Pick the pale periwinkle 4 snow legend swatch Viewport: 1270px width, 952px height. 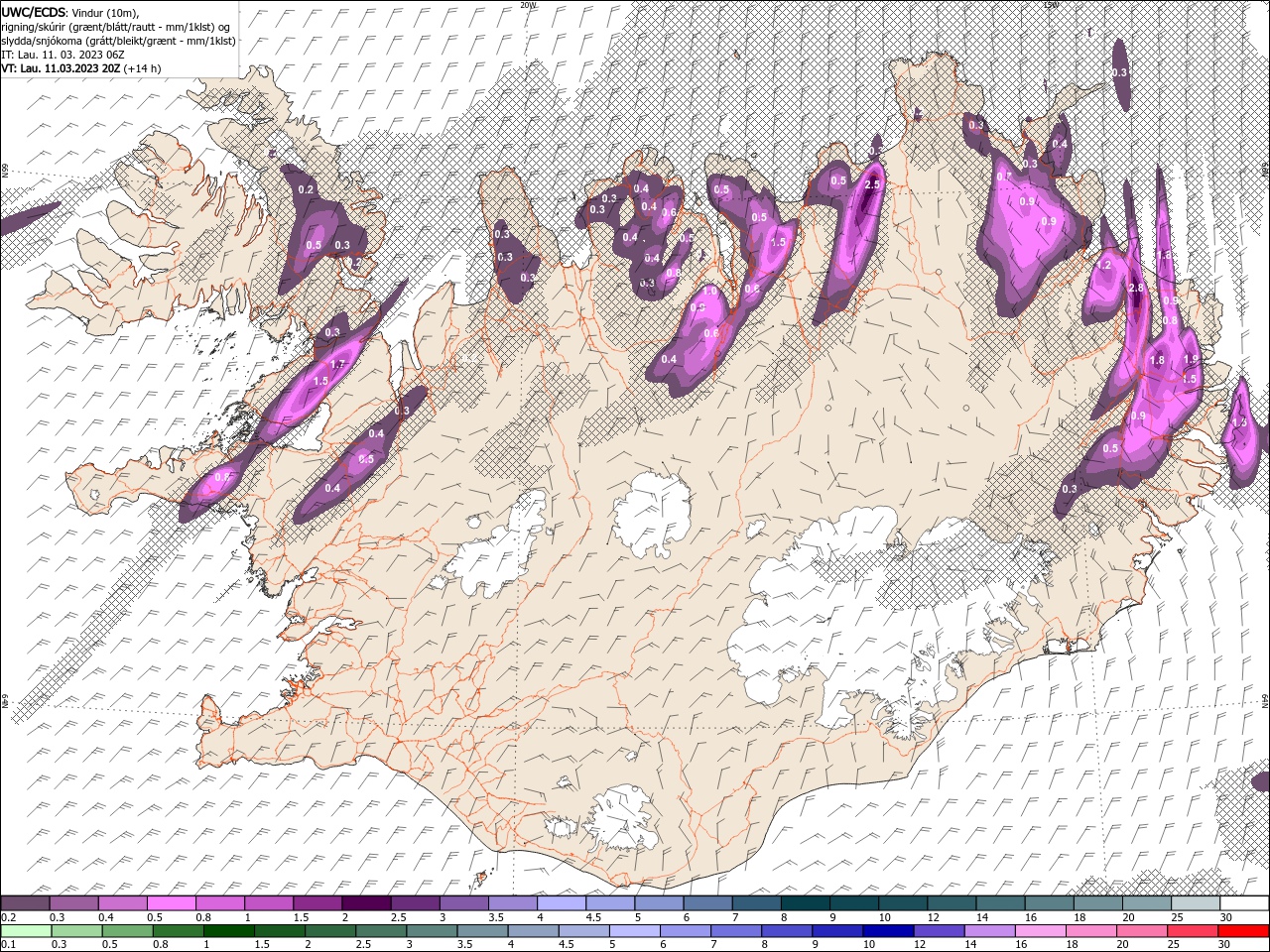561,903
